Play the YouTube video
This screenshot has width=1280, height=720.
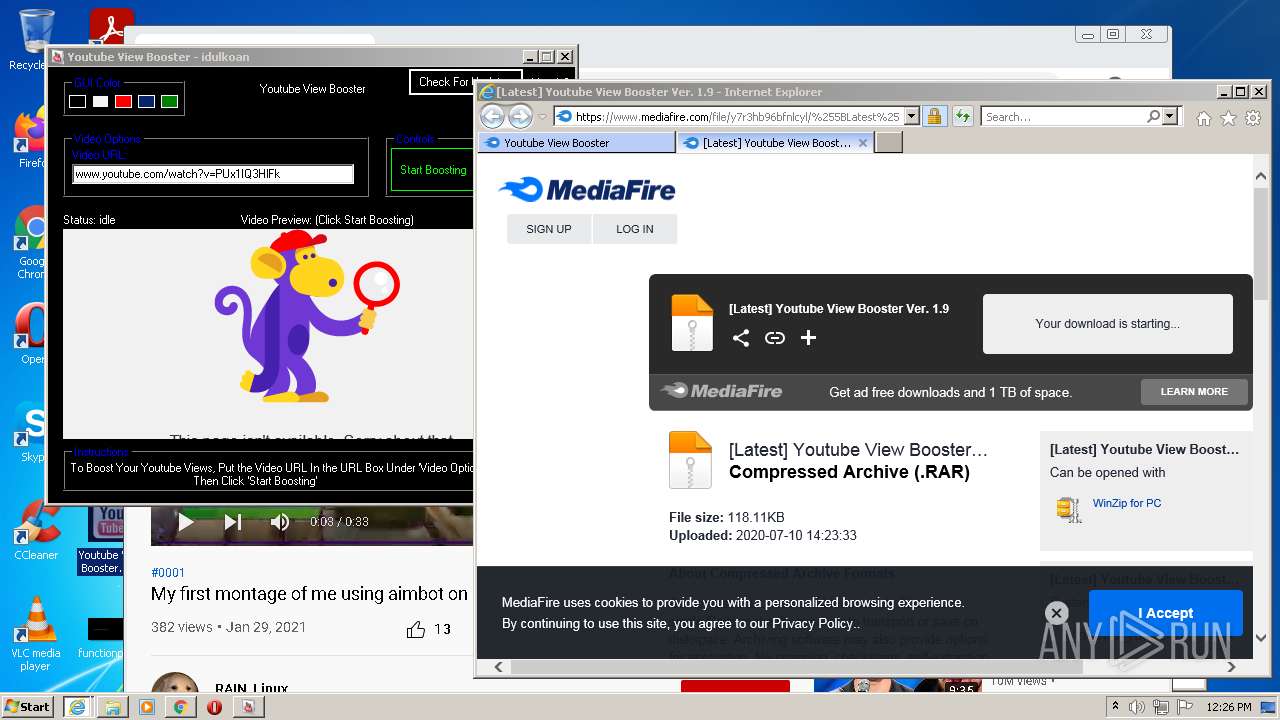[x=185, y=521]
